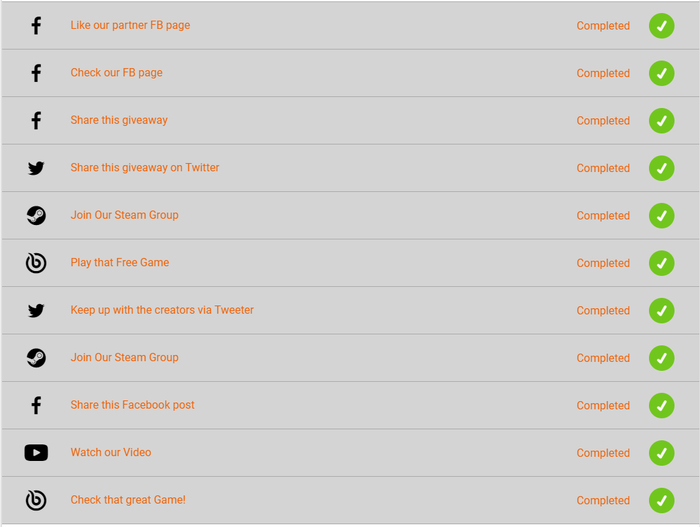Open the "Watch our Video" link
Image resolution: width=700 pixels, height=527 pixels.
(110, 453)
